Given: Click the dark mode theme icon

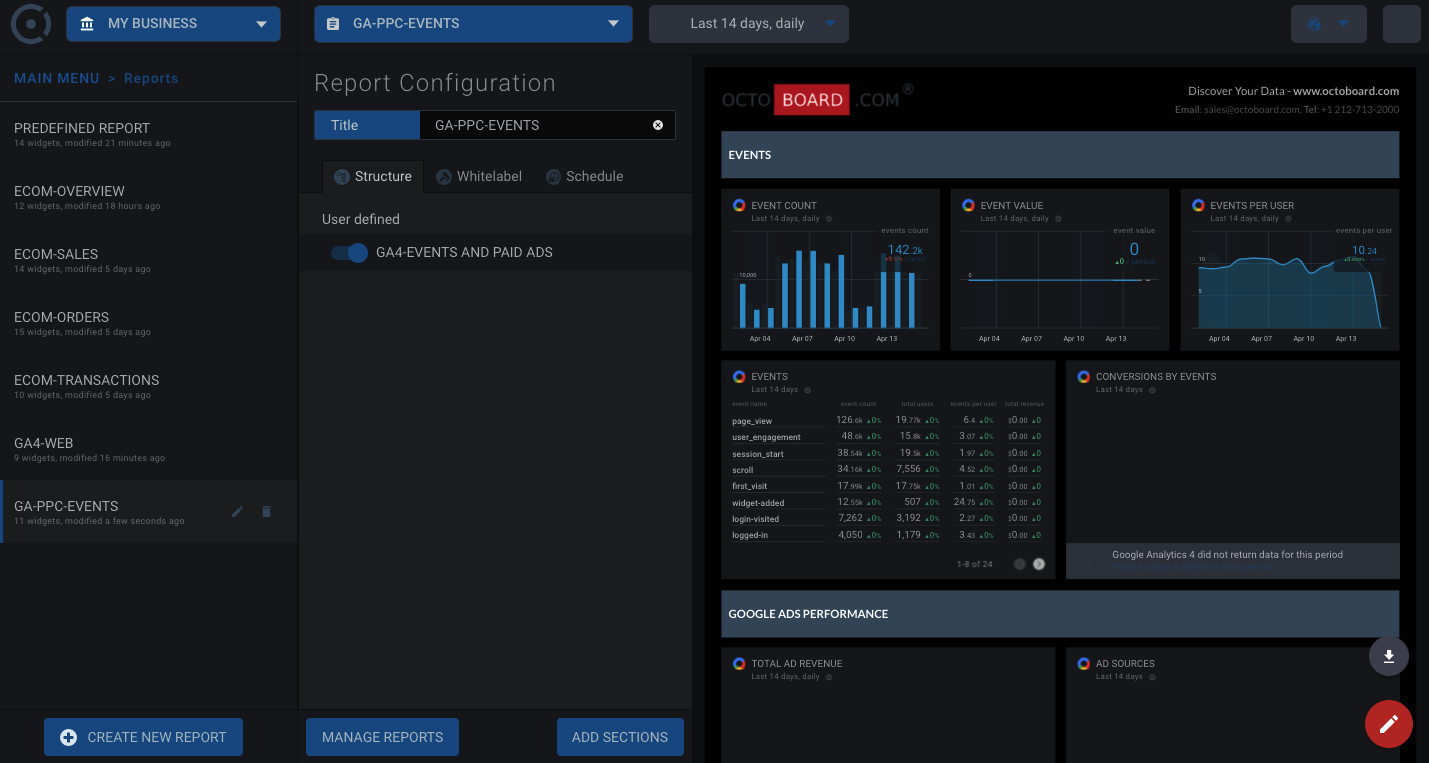Looking at the screenshot, I should coord(1314,24).
